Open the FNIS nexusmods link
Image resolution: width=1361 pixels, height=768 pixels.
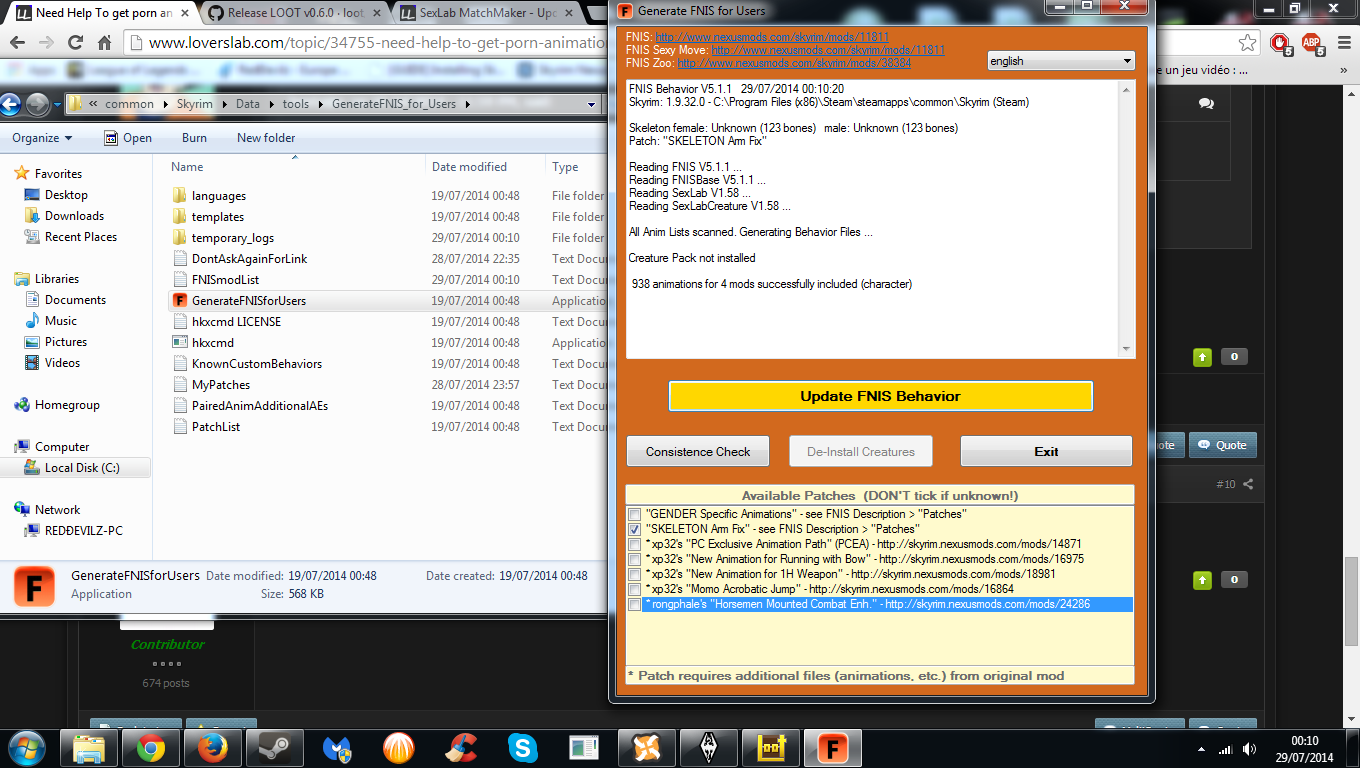(x=772, y=37)
